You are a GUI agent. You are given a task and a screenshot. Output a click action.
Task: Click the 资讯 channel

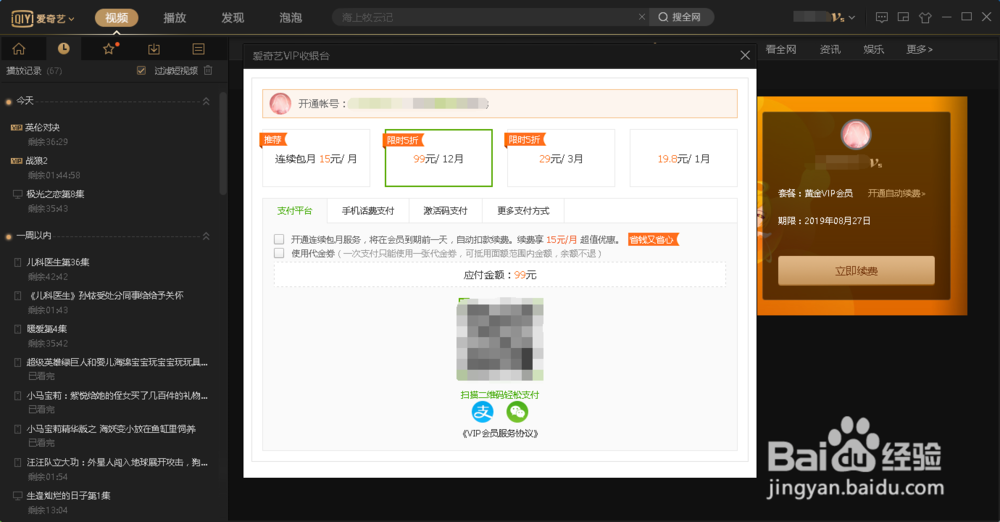click(830, 49)
